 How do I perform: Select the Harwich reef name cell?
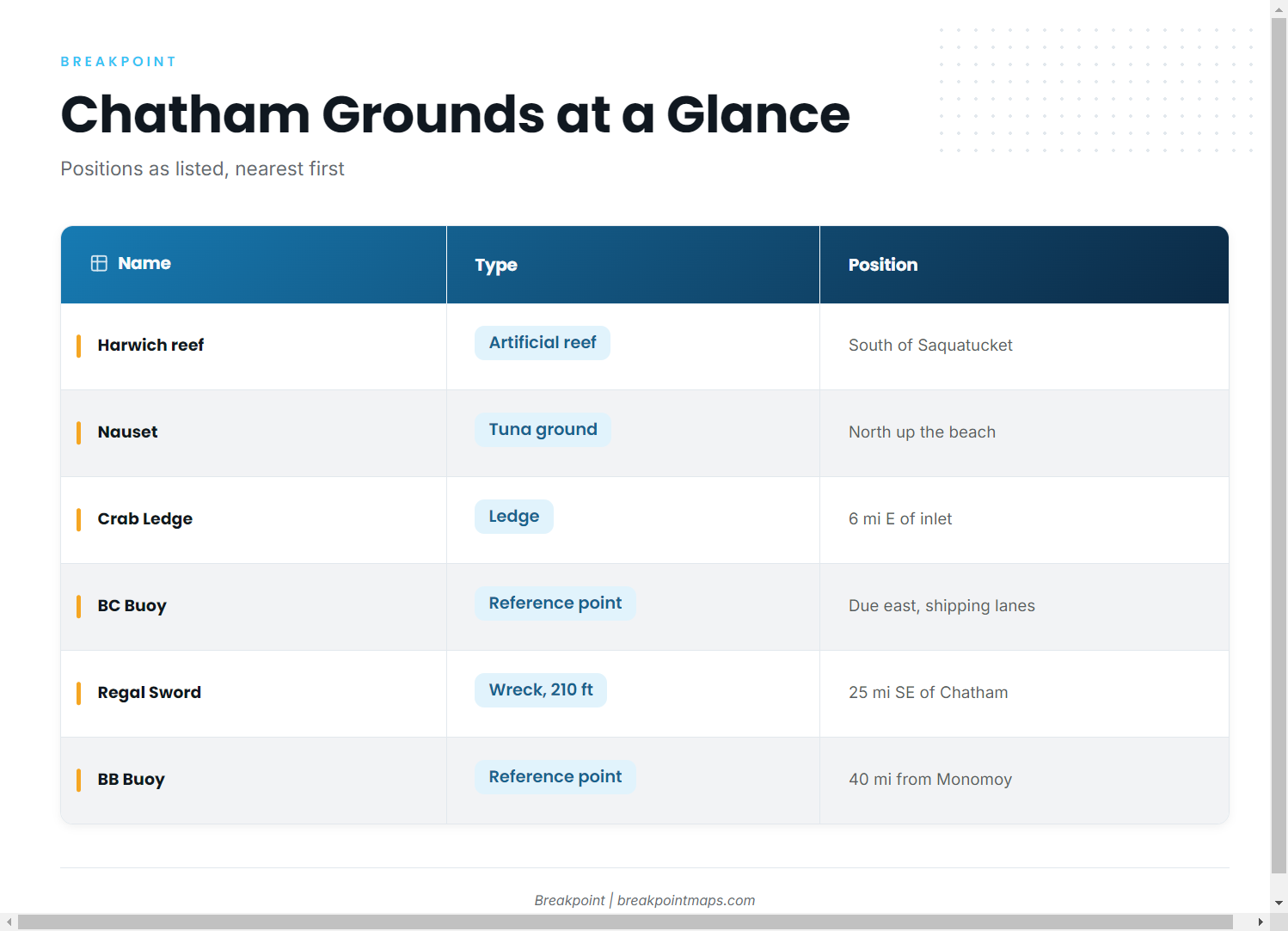point(254,346)
